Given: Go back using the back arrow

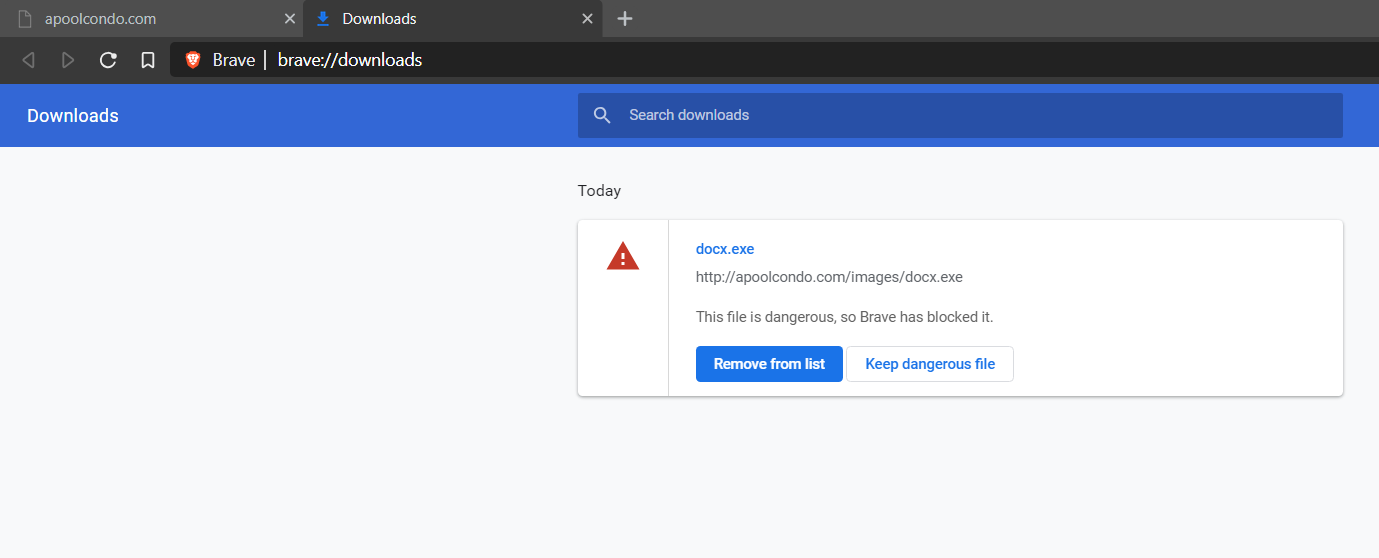Looking at the screenshot, I should [x=28, y=60].
